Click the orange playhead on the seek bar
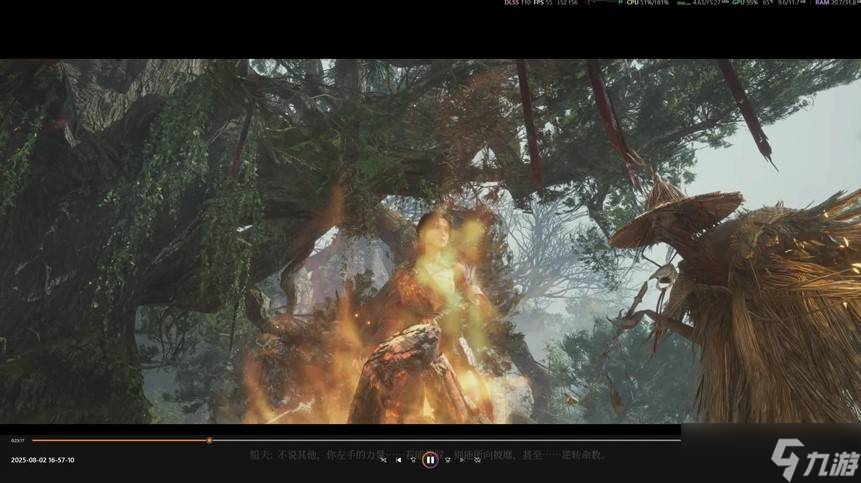 pos(209,440)
